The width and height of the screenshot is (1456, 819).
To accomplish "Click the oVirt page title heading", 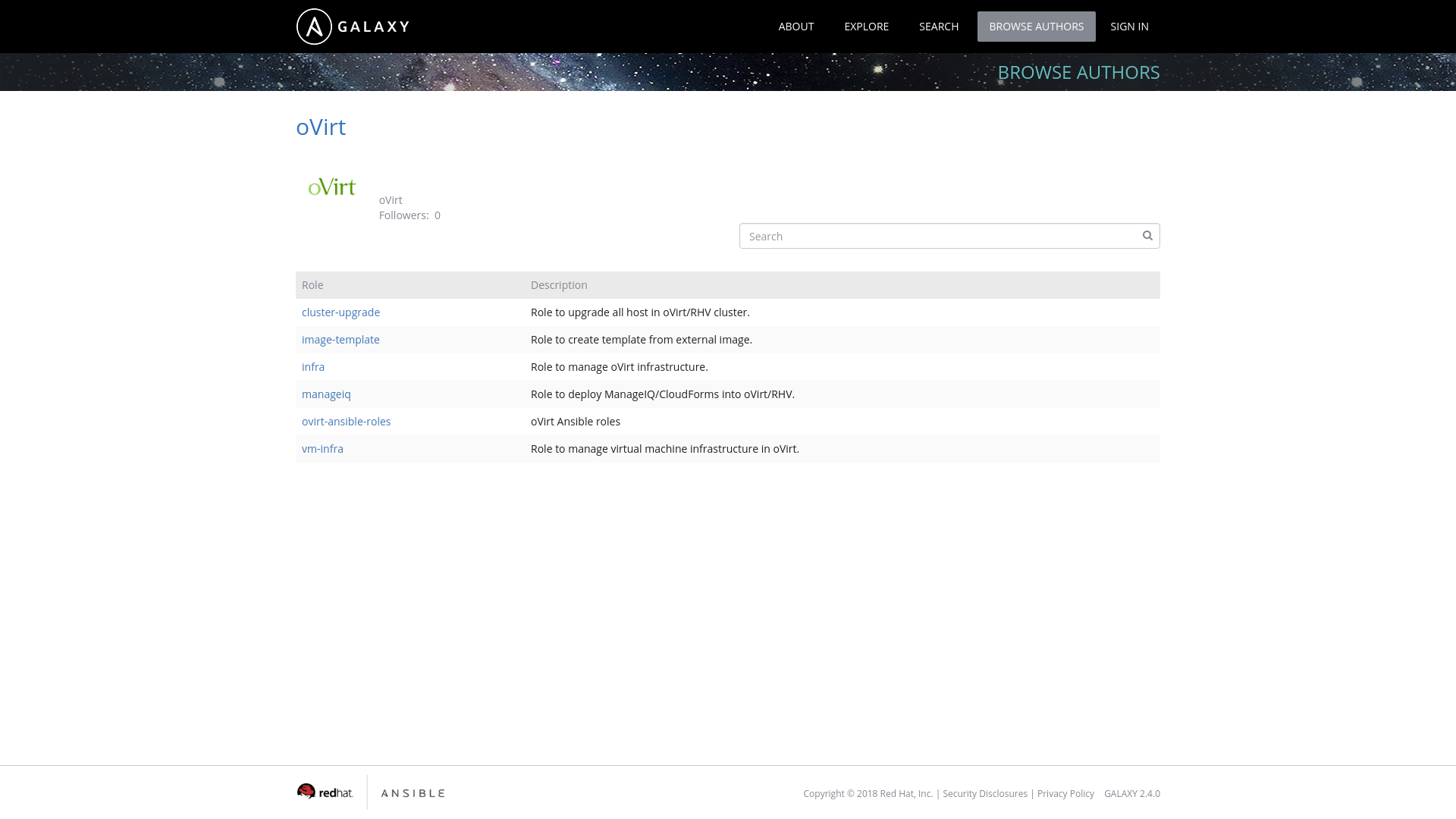I will point(321,127).
